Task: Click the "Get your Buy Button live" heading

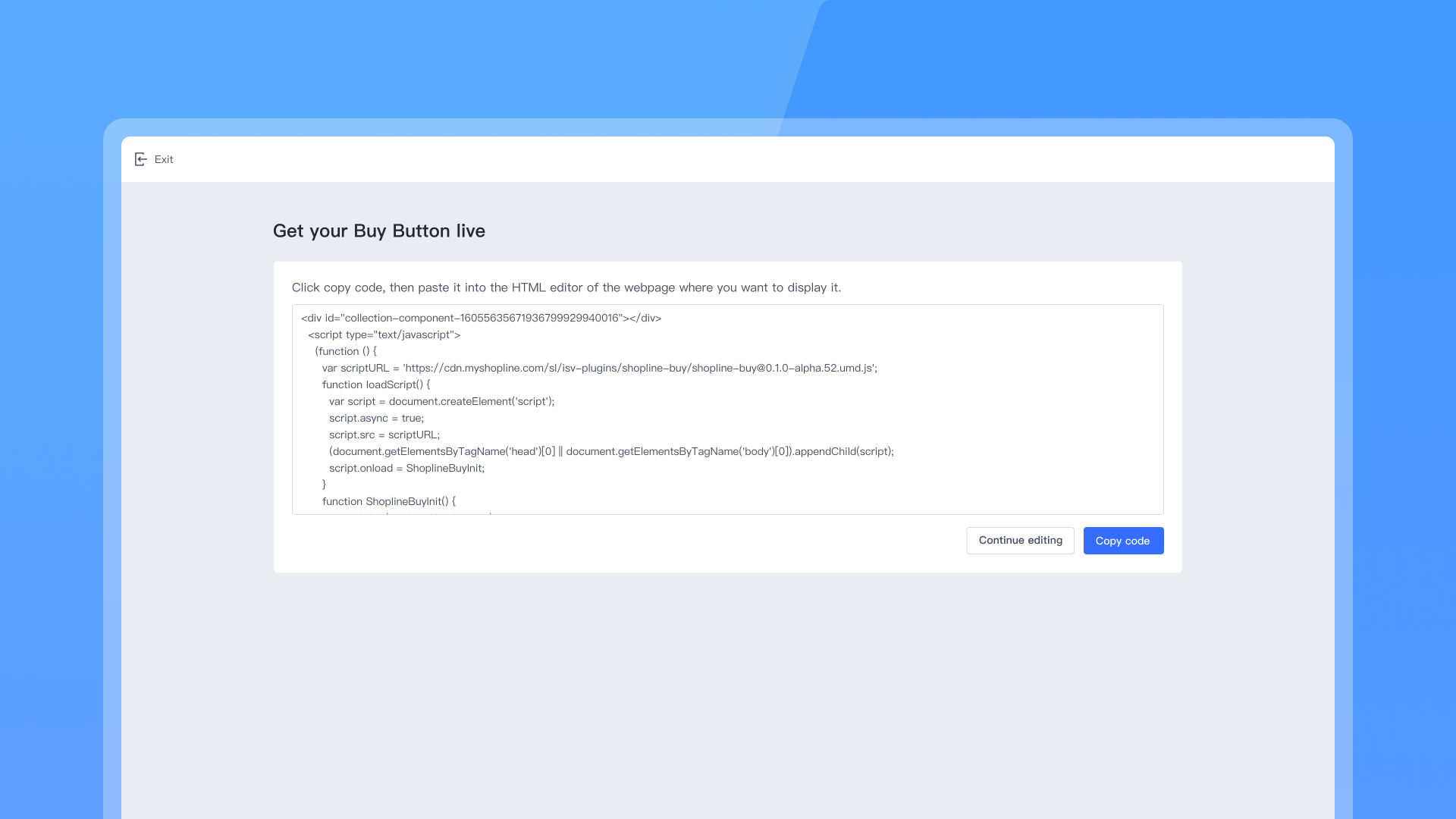Action: click(379, 231)
